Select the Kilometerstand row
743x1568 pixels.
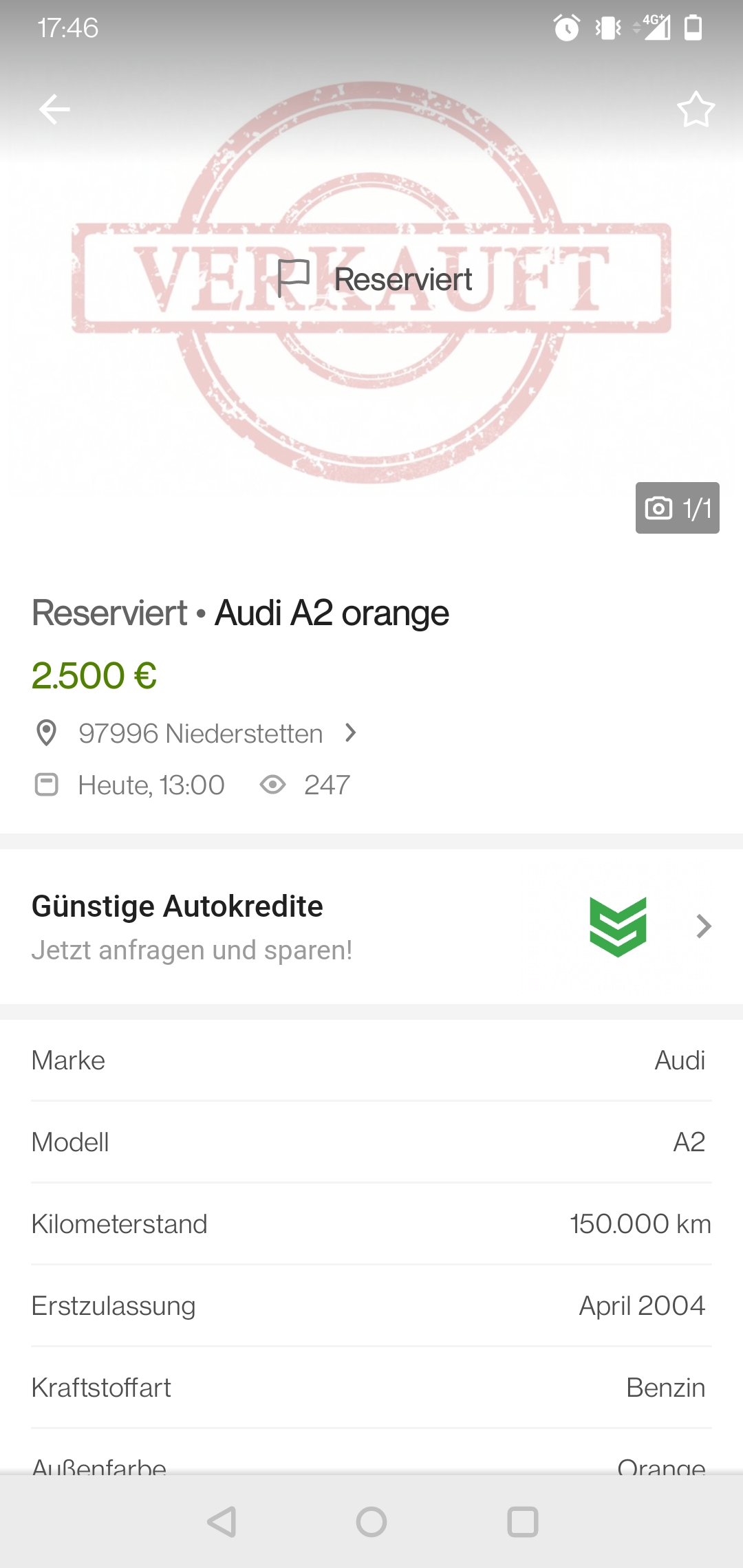click(371, 1224)
